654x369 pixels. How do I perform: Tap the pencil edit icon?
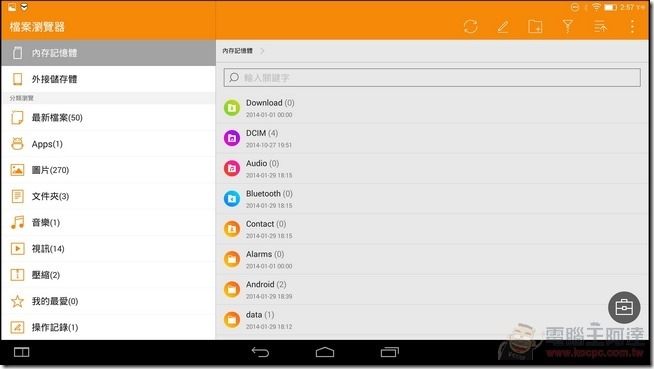[503, 27]
